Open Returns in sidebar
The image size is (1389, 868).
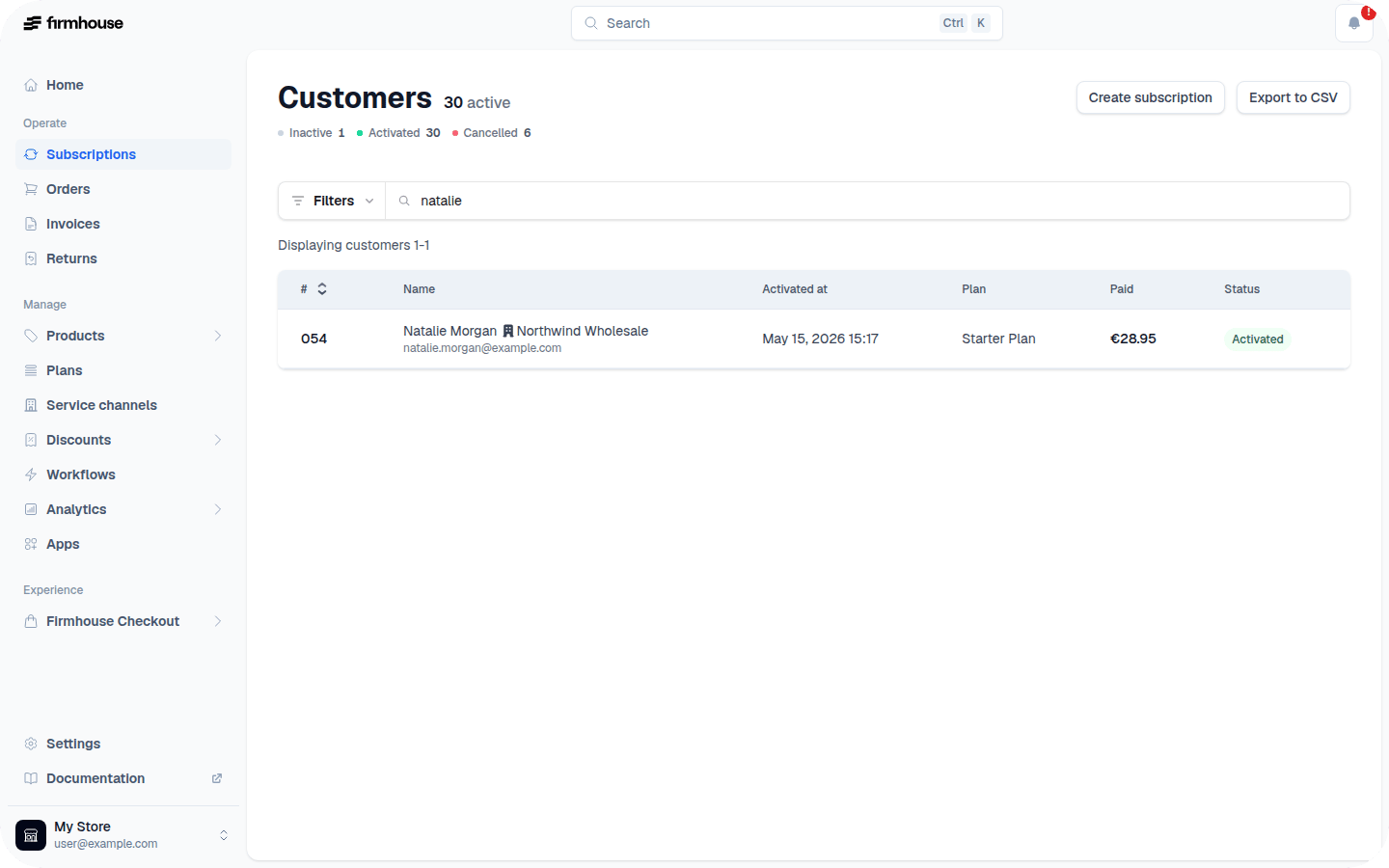[123, 258]
